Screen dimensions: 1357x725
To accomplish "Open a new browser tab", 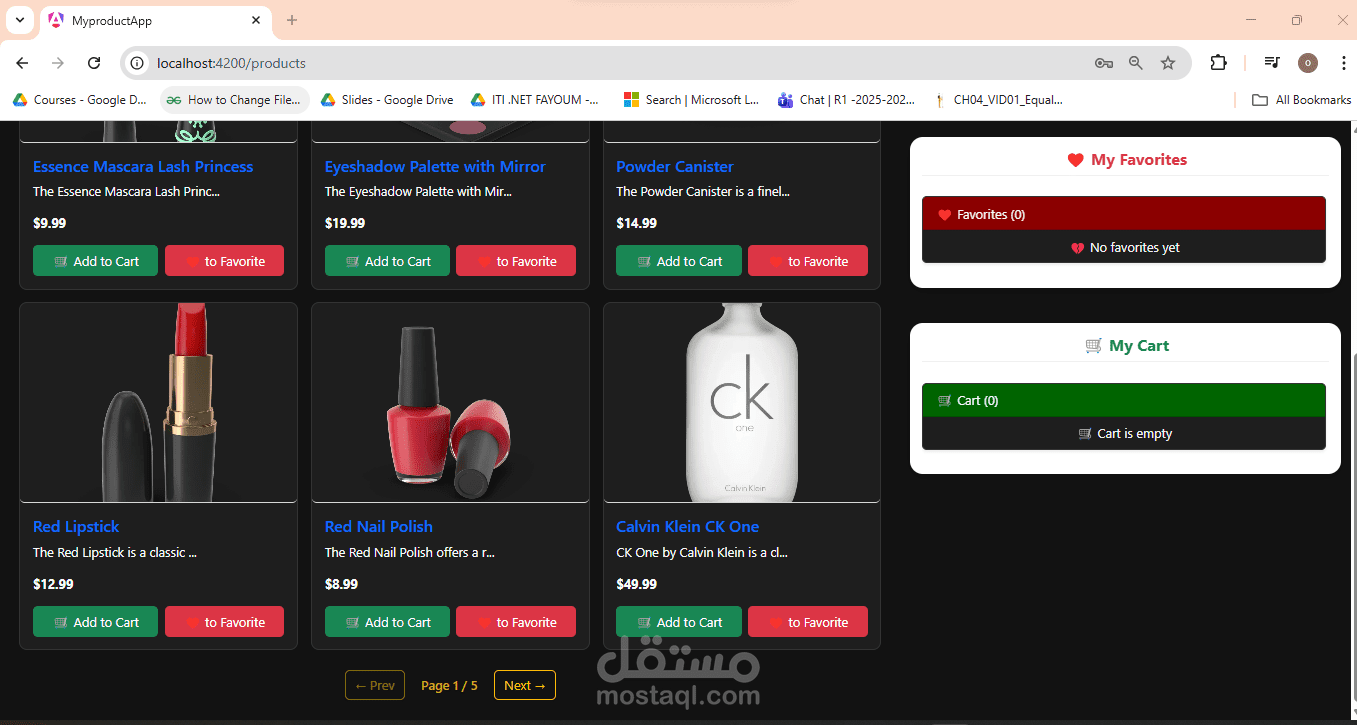I will click(x=292, y=20).
